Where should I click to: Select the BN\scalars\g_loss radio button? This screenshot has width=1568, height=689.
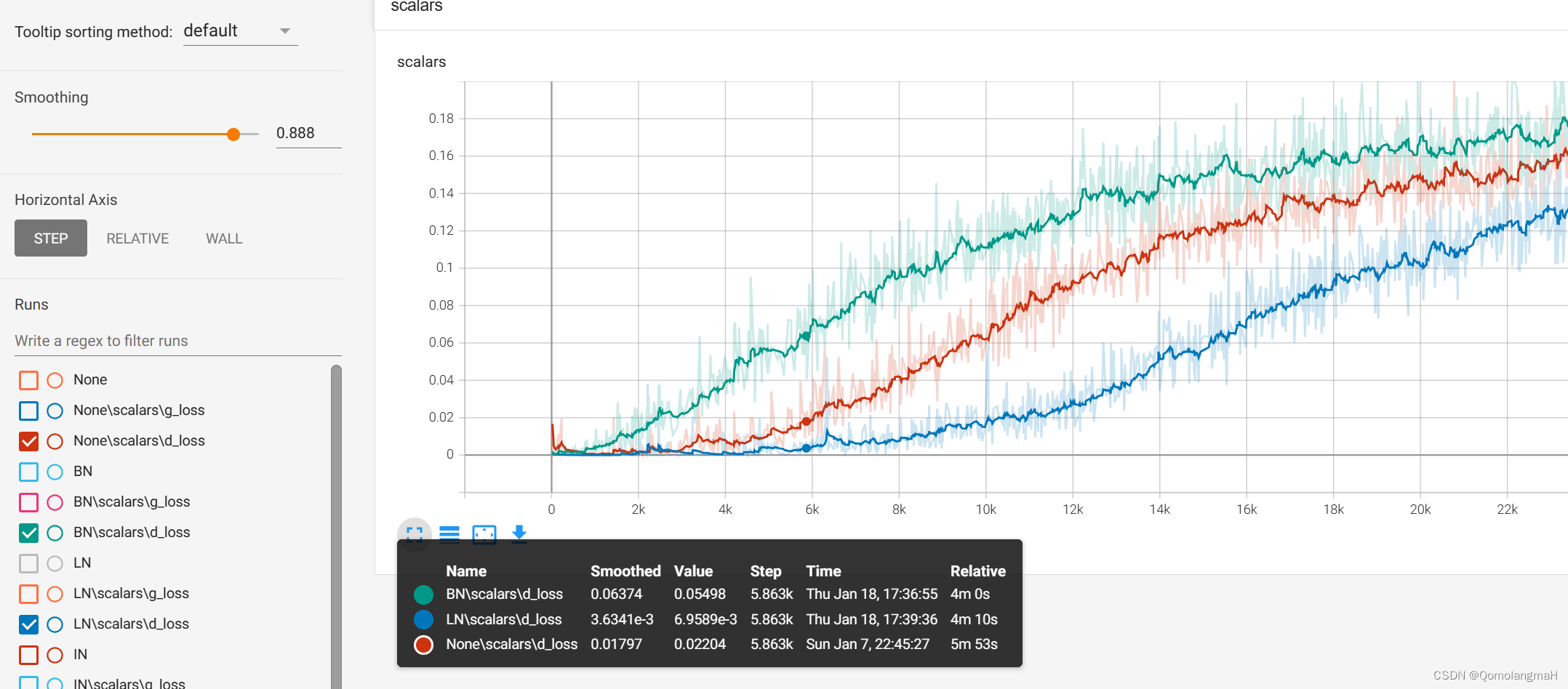[55, 501]
